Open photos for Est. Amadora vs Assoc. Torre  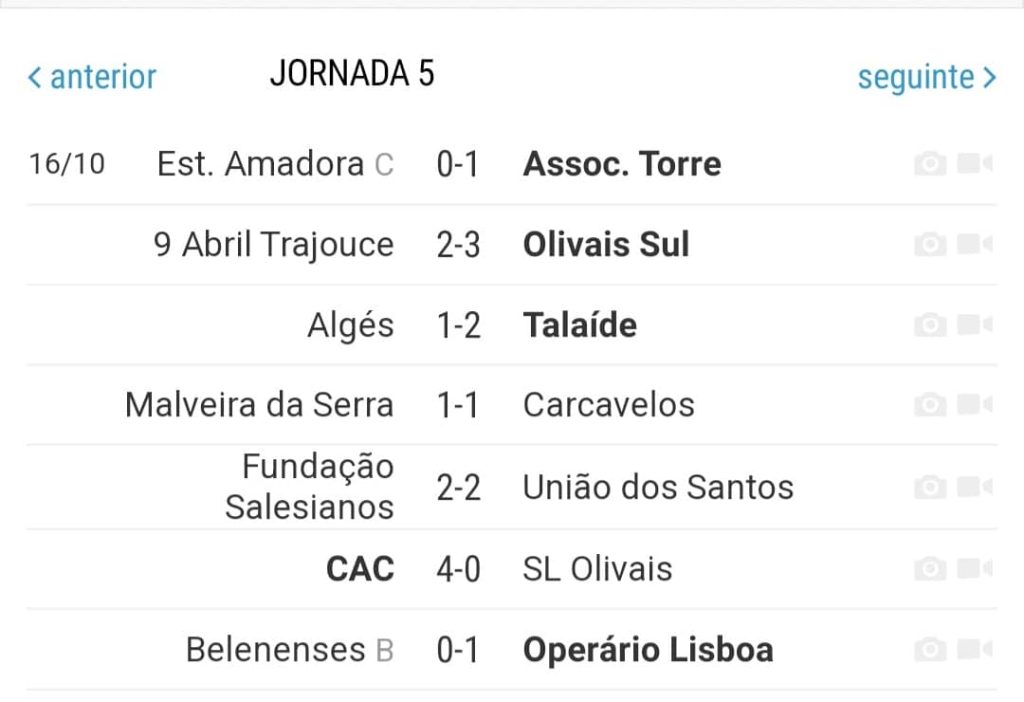click(930, 163)
